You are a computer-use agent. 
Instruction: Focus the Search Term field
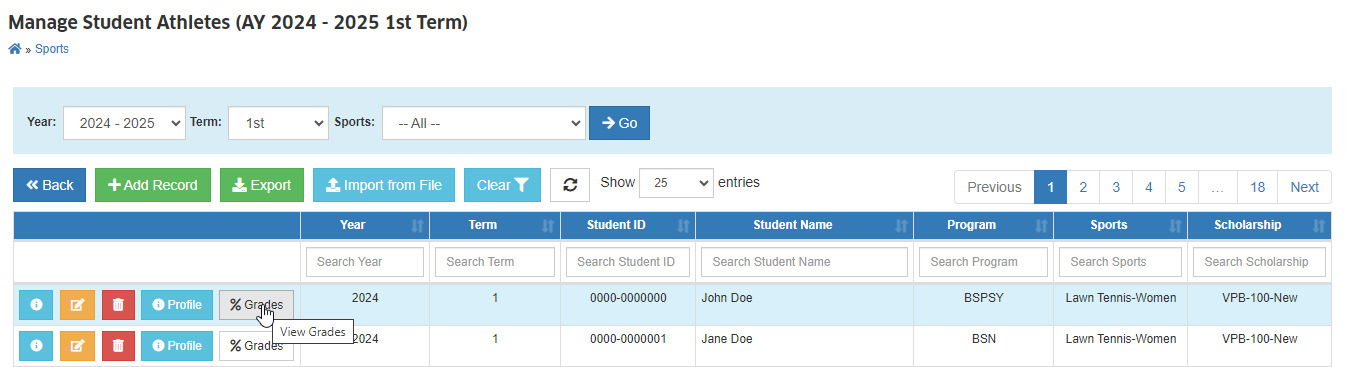(x=495, y=262)
